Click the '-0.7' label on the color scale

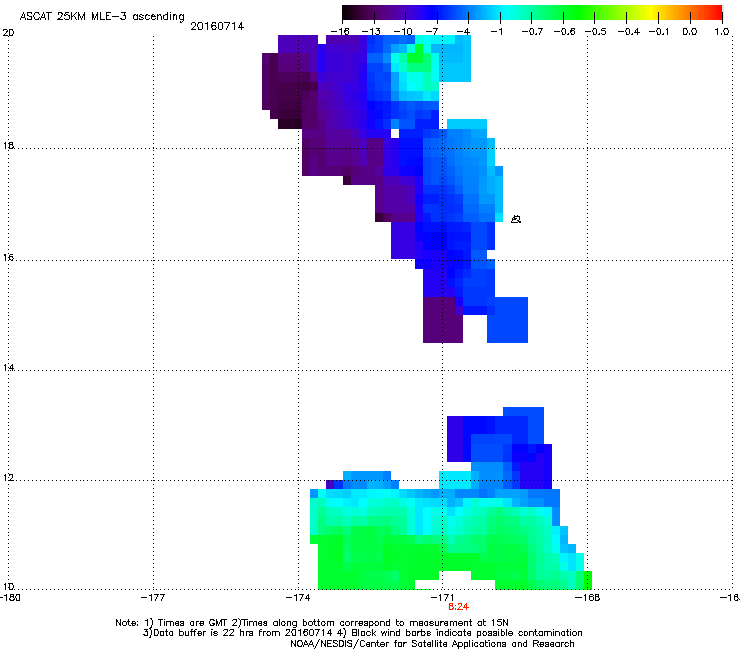(532, 32)
